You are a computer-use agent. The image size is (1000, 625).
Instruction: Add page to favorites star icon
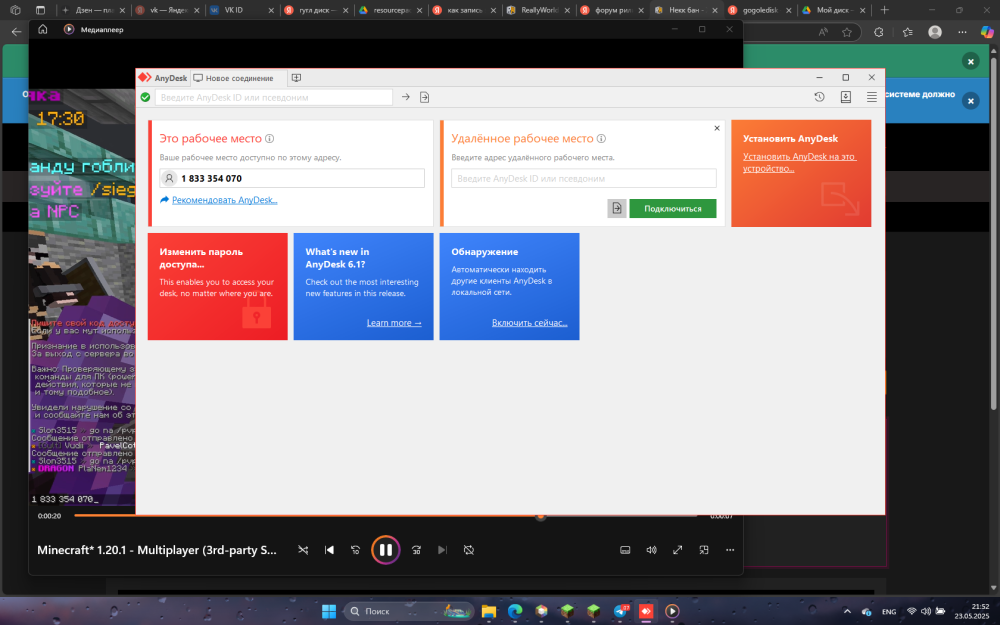point(847,32)
